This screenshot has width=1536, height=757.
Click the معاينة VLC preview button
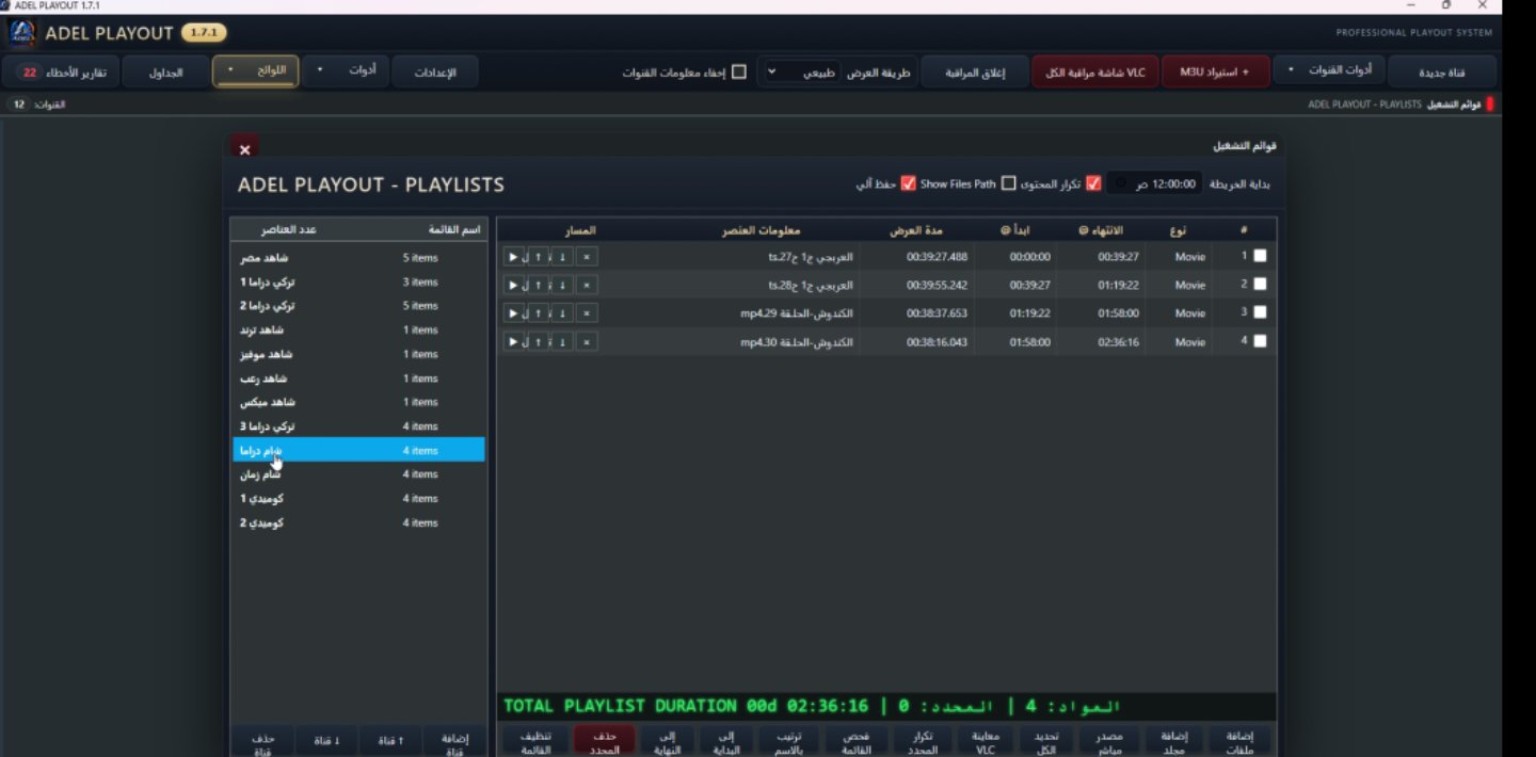coord(985,742)
